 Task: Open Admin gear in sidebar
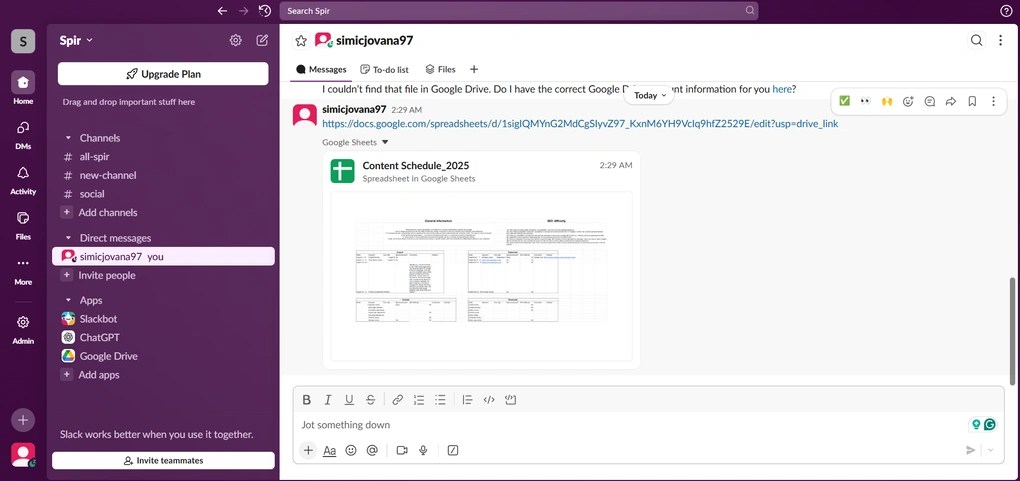23,322
